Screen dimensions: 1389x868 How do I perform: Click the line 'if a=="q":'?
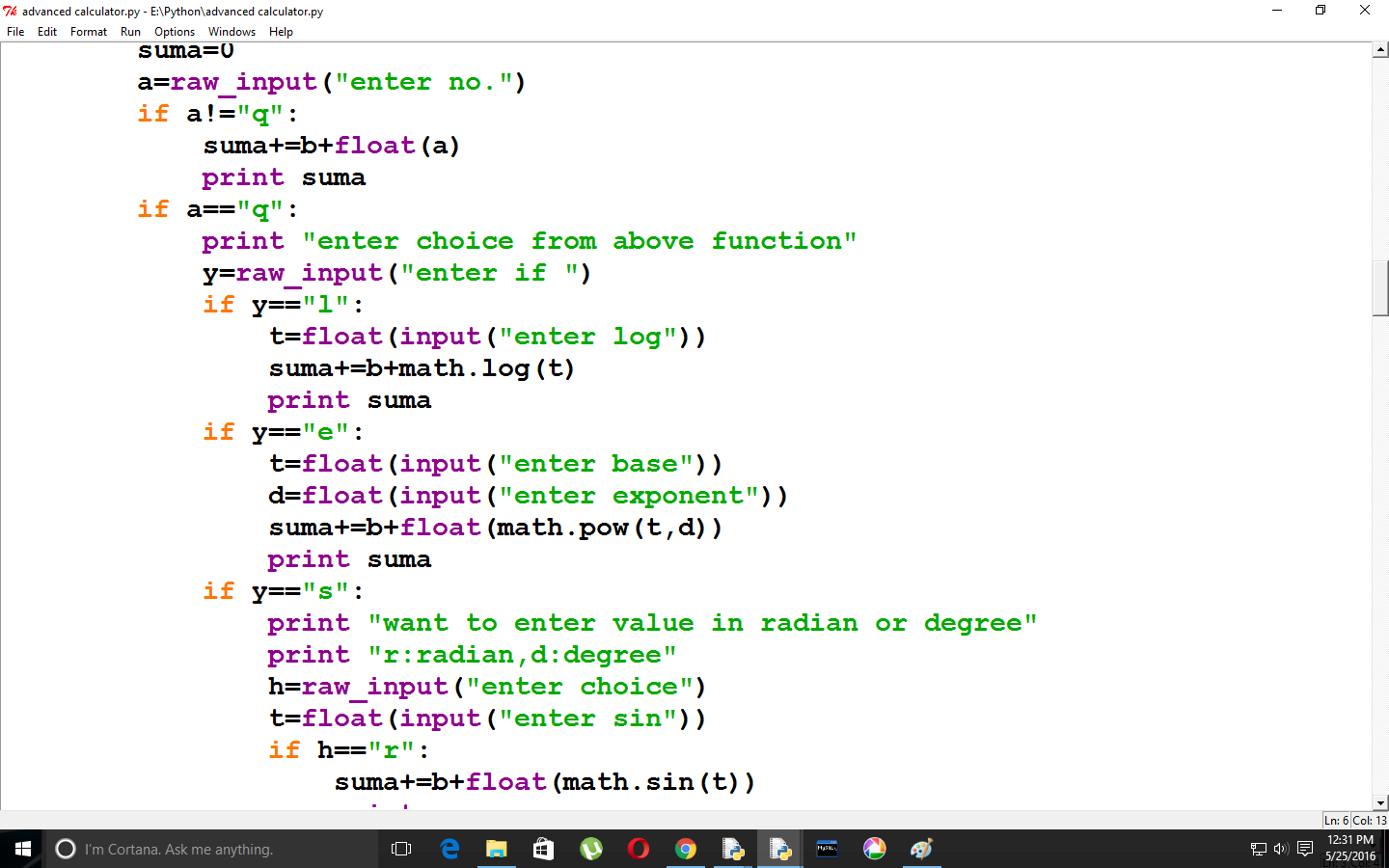coord(218,209)
